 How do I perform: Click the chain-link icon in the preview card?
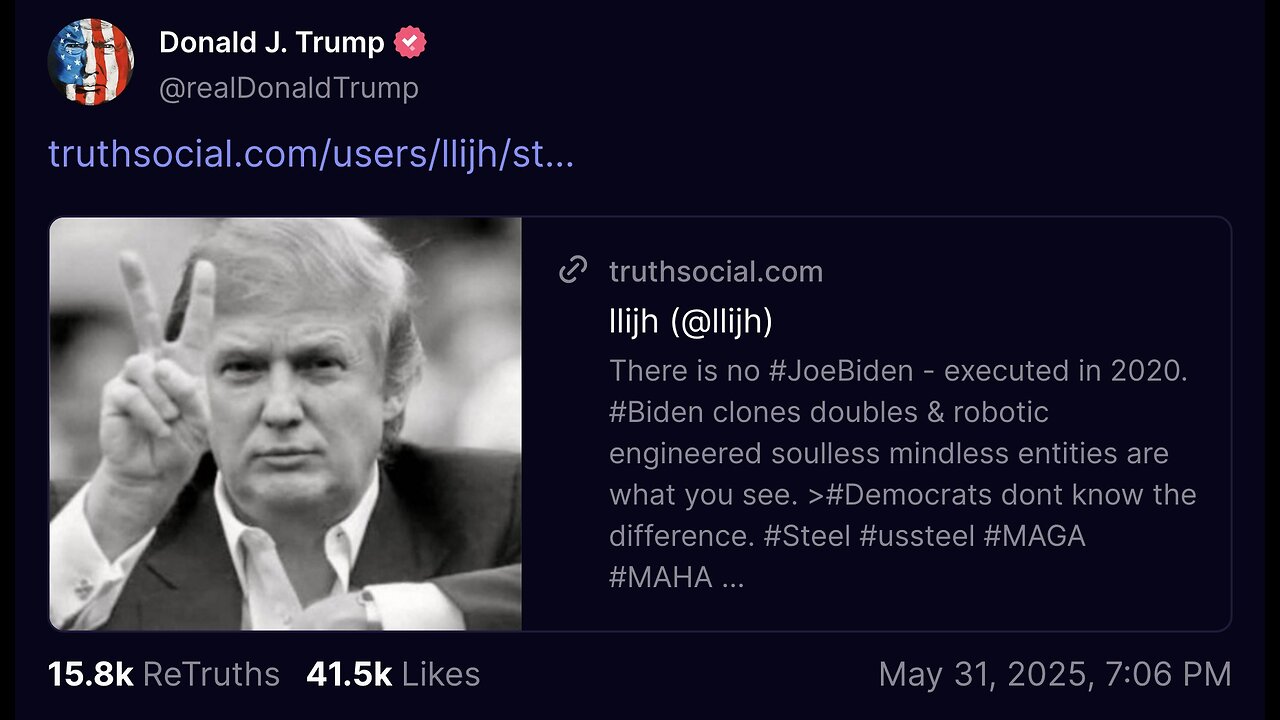point(573,270)
